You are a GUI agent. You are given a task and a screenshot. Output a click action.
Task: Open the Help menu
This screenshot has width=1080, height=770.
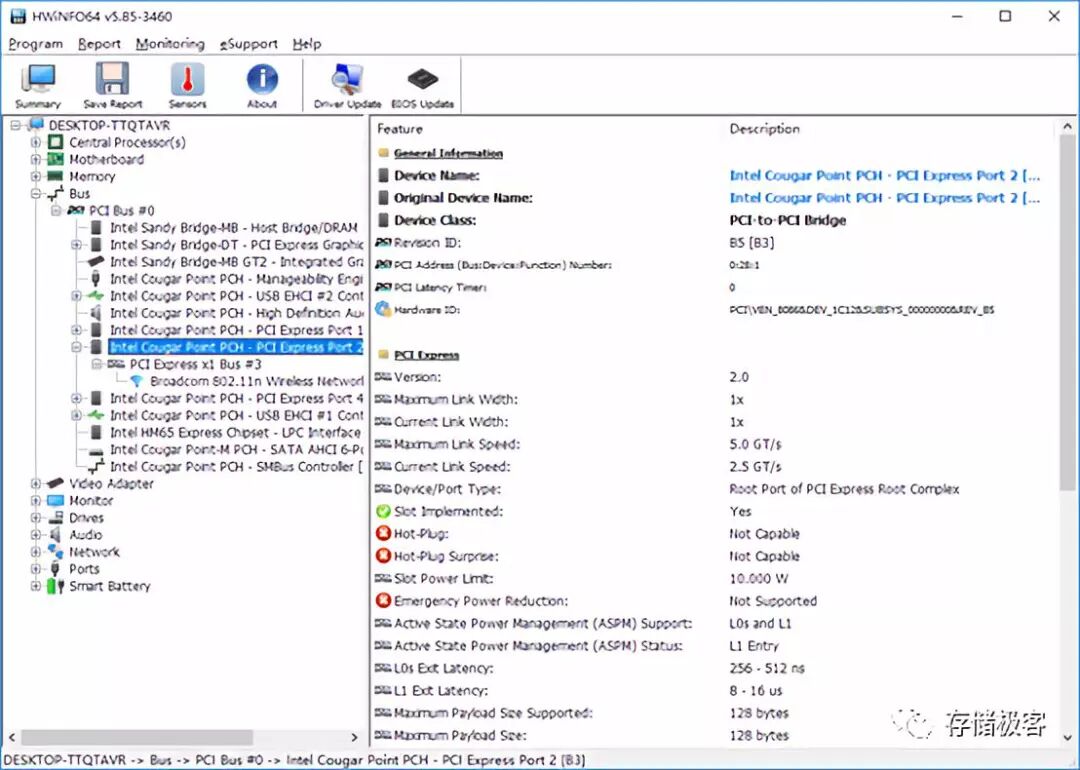307,44
